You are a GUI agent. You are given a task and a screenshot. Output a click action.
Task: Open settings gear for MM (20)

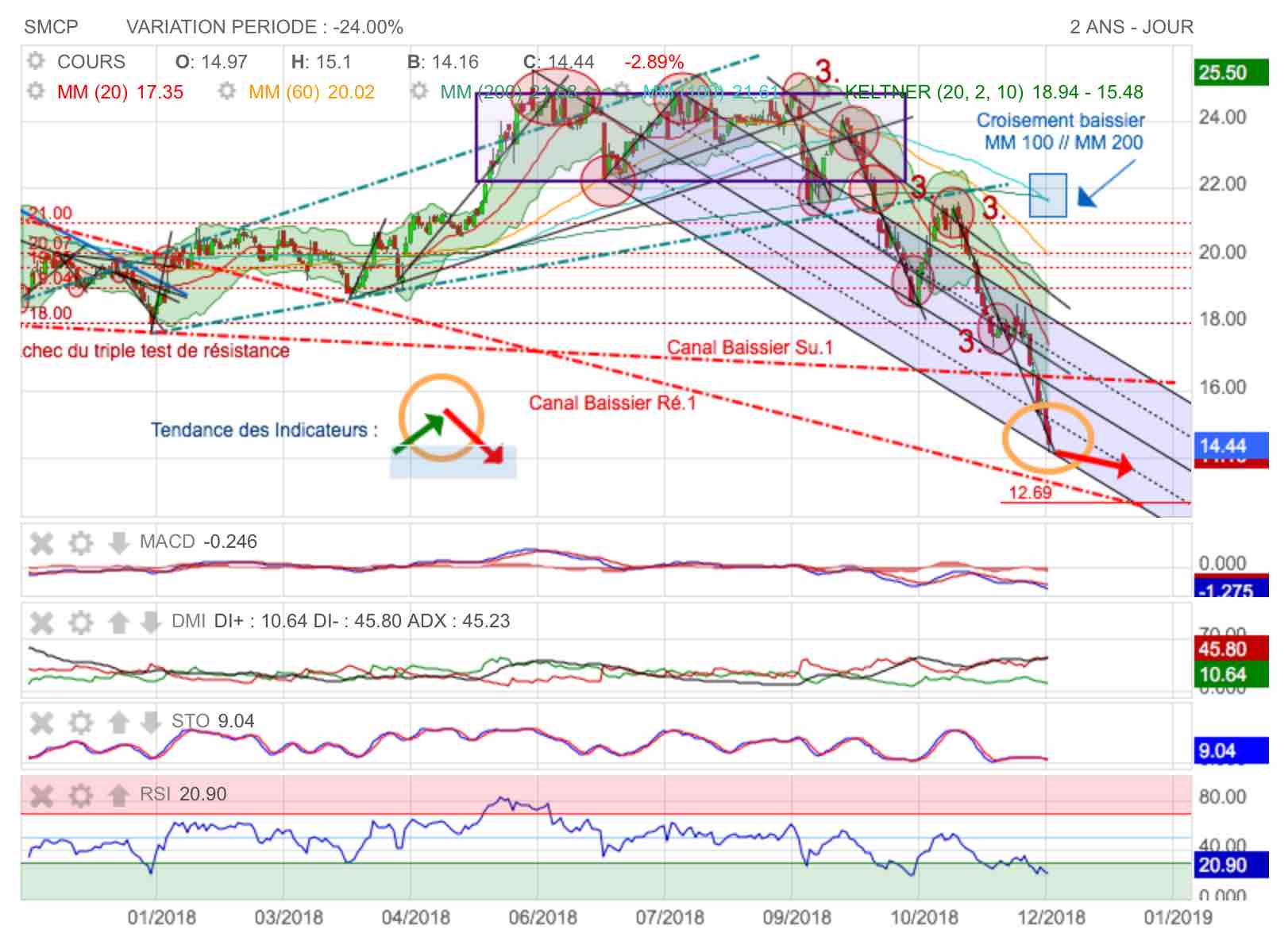[x=35, y=91]
